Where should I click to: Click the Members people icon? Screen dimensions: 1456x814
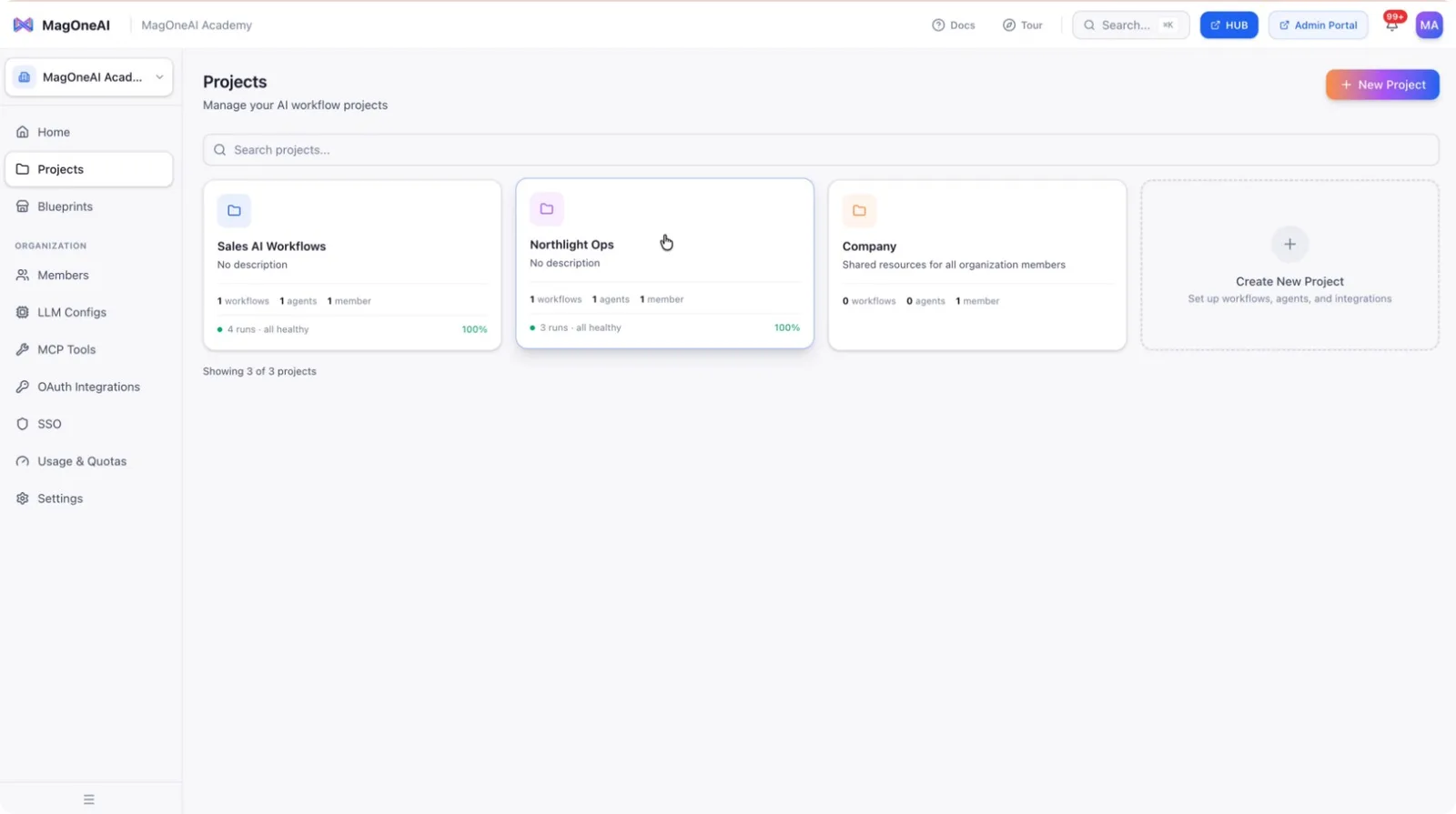[23, 275]
